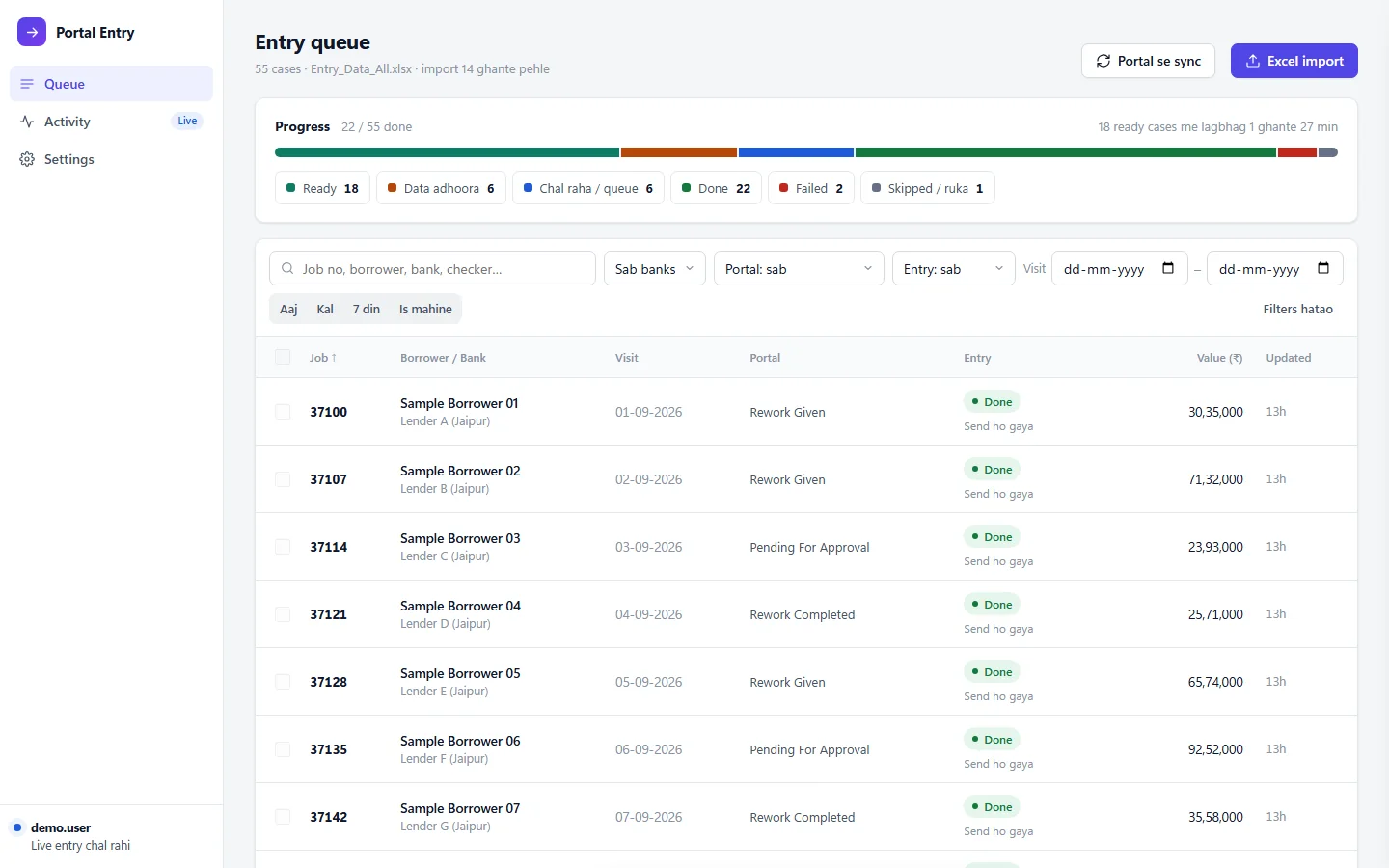Tick the checkbox for job 37121
The width and height of the screenshot is (1389, 868).
283,614
